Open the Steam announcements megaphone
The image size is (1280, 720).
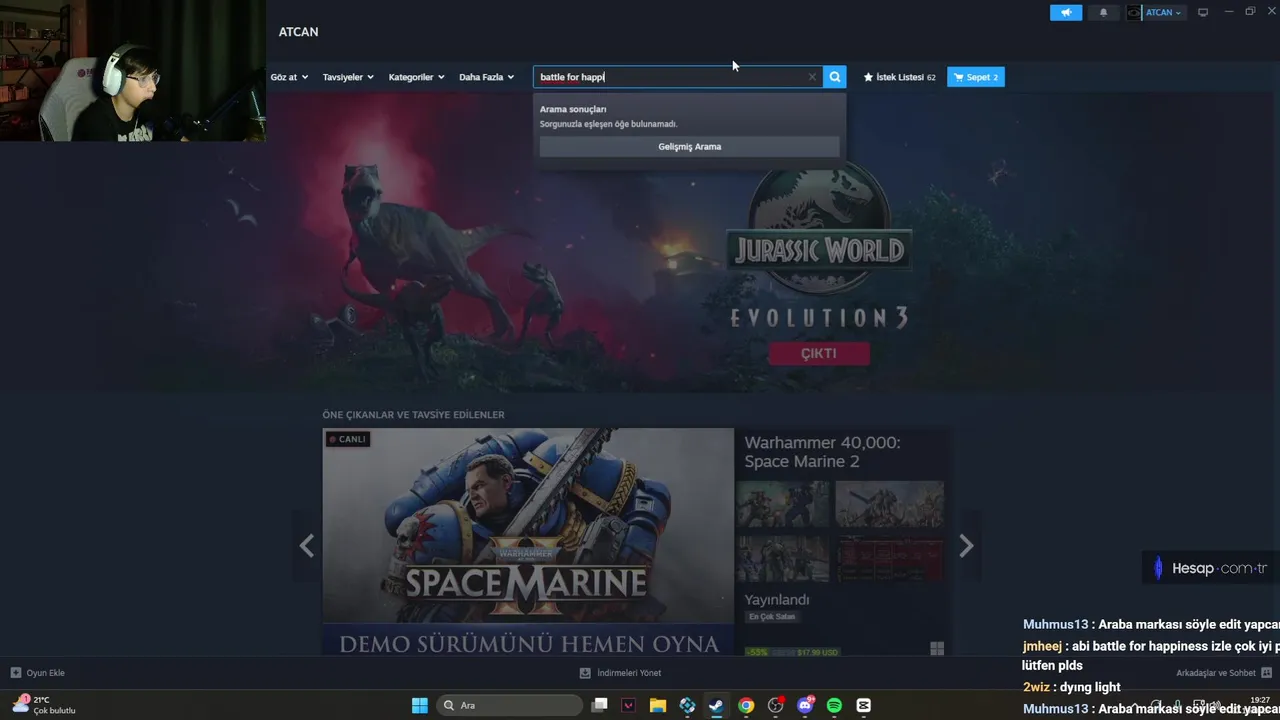tap(1066, 13)
